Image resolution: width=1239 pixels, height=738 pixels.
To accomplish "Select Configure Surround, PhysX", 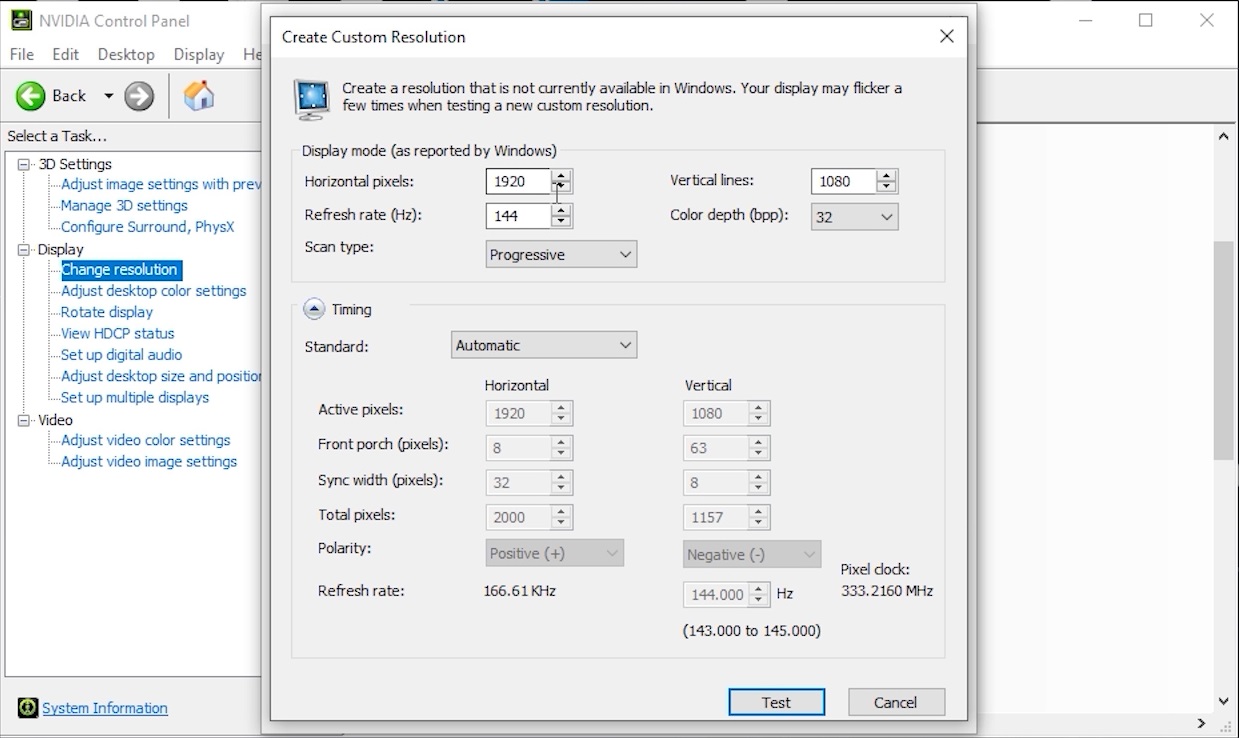I will pyautogui.click(x=147, y=227).
